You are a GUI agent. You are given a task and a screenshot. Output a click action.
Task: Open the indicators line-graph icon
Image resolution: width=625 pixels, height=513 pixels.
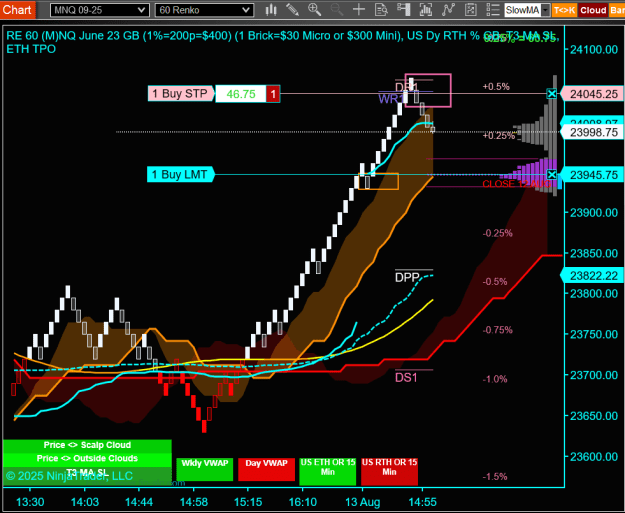(448, 10)
